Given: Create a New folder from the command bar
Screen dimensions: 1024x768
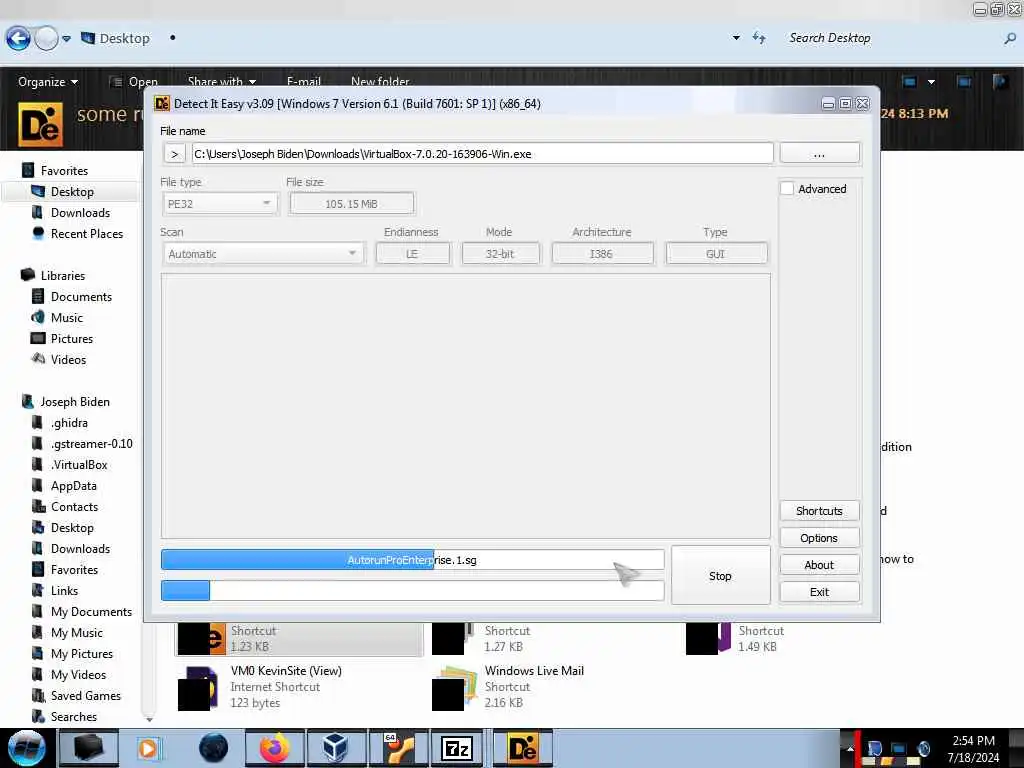Looking at the screenshot, I should [x=380, y=82].
